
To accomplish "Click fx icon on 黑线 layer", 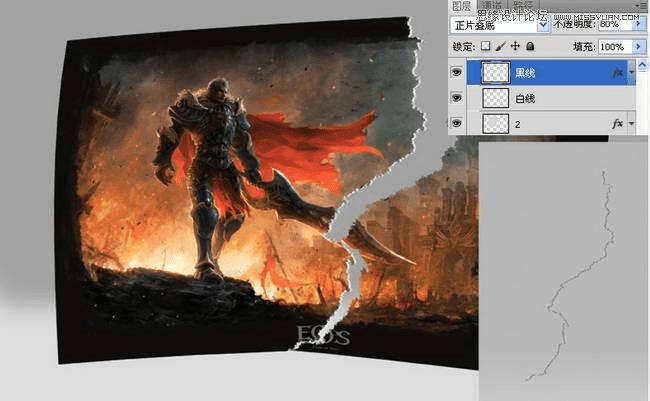I will pos(618,73).
